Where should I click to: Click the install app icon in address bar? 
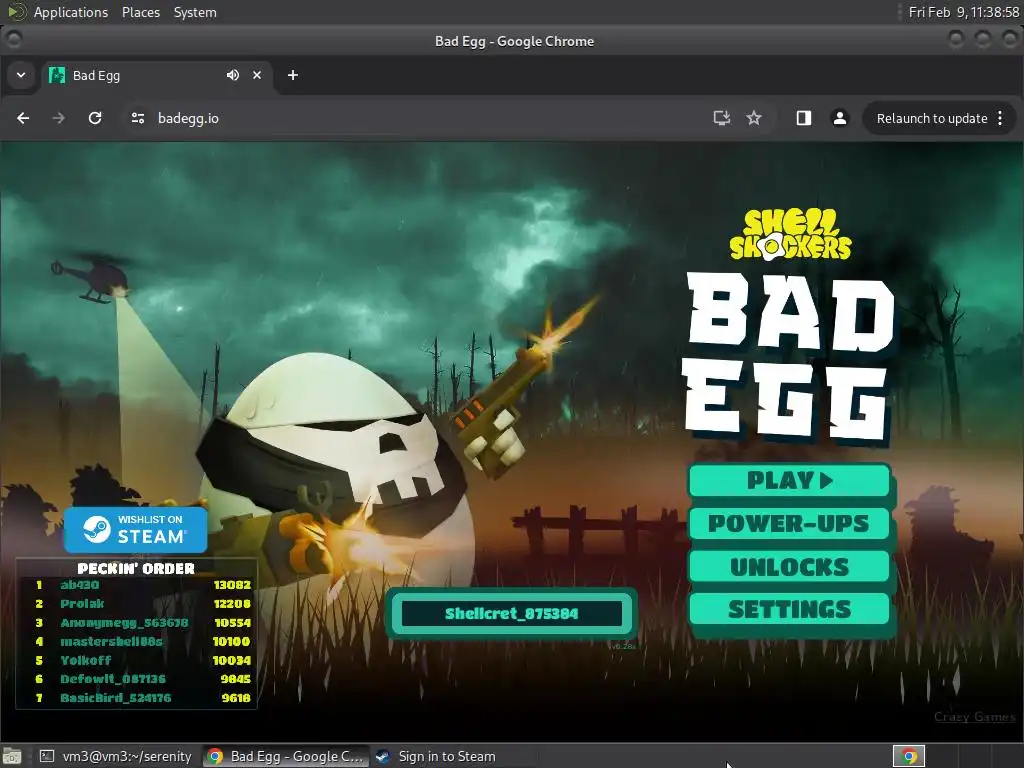click(721, 118)
